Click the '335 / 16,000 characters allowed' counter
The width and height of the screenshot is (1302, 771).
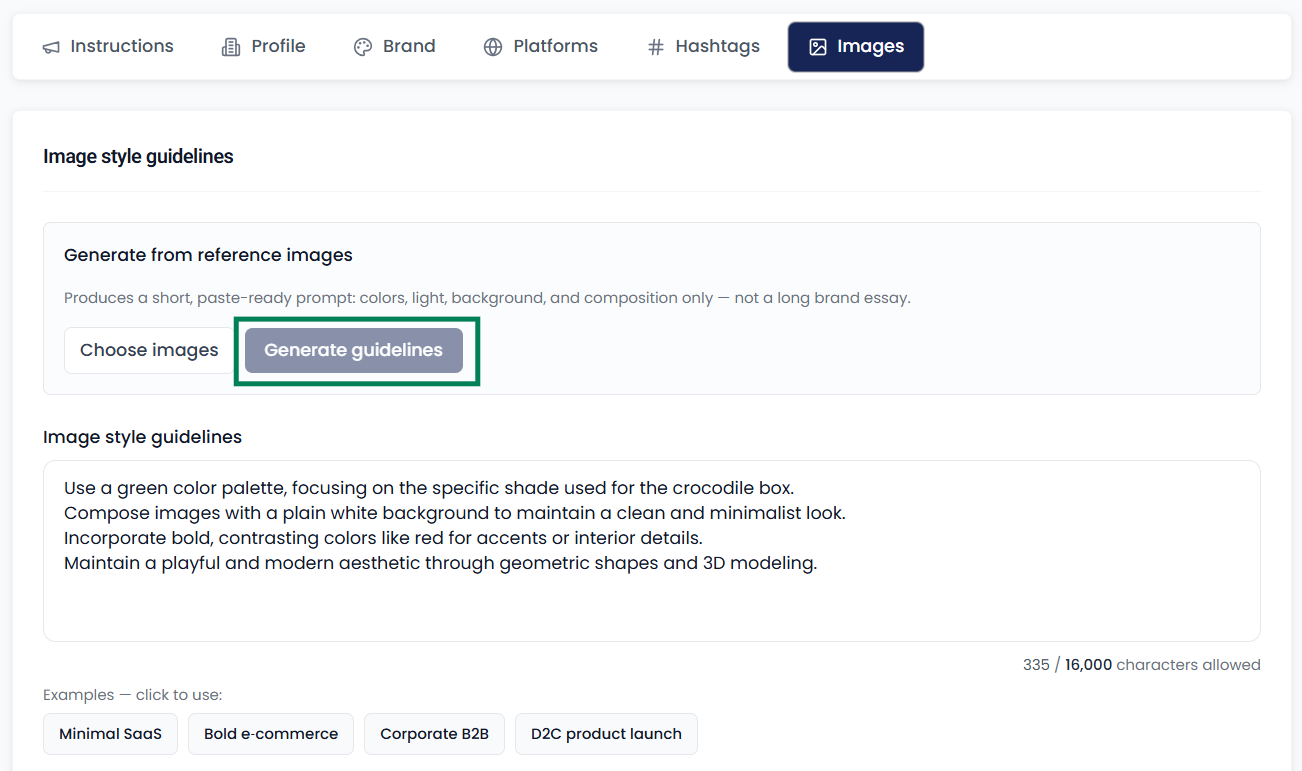coord(1141,665)
